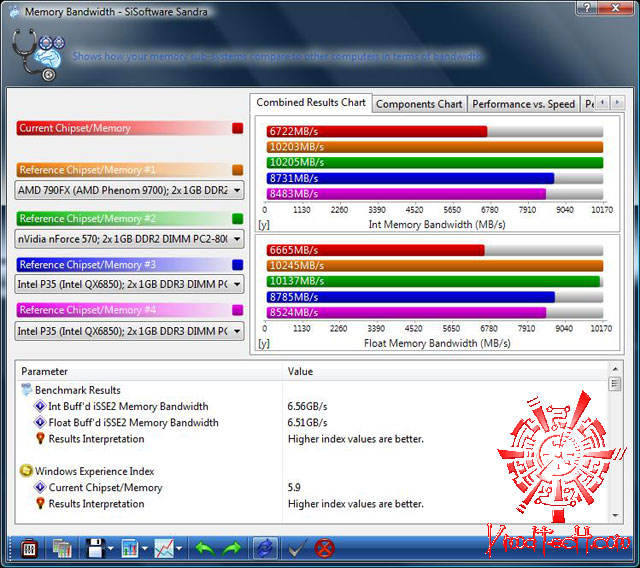Click diamond icon beside Current Chipset/Memory row
This screenshot has width=640, height=568.
(x=40, y=487)
